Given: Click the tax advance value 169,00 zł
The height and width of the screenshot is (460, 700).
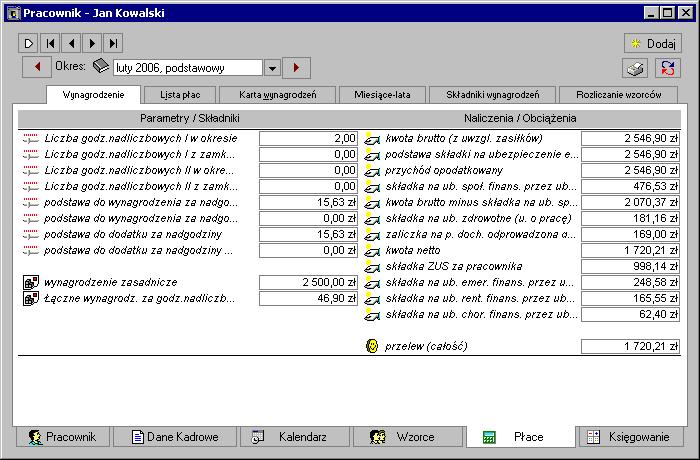Looking at the screenshot, I should point(630,234).
